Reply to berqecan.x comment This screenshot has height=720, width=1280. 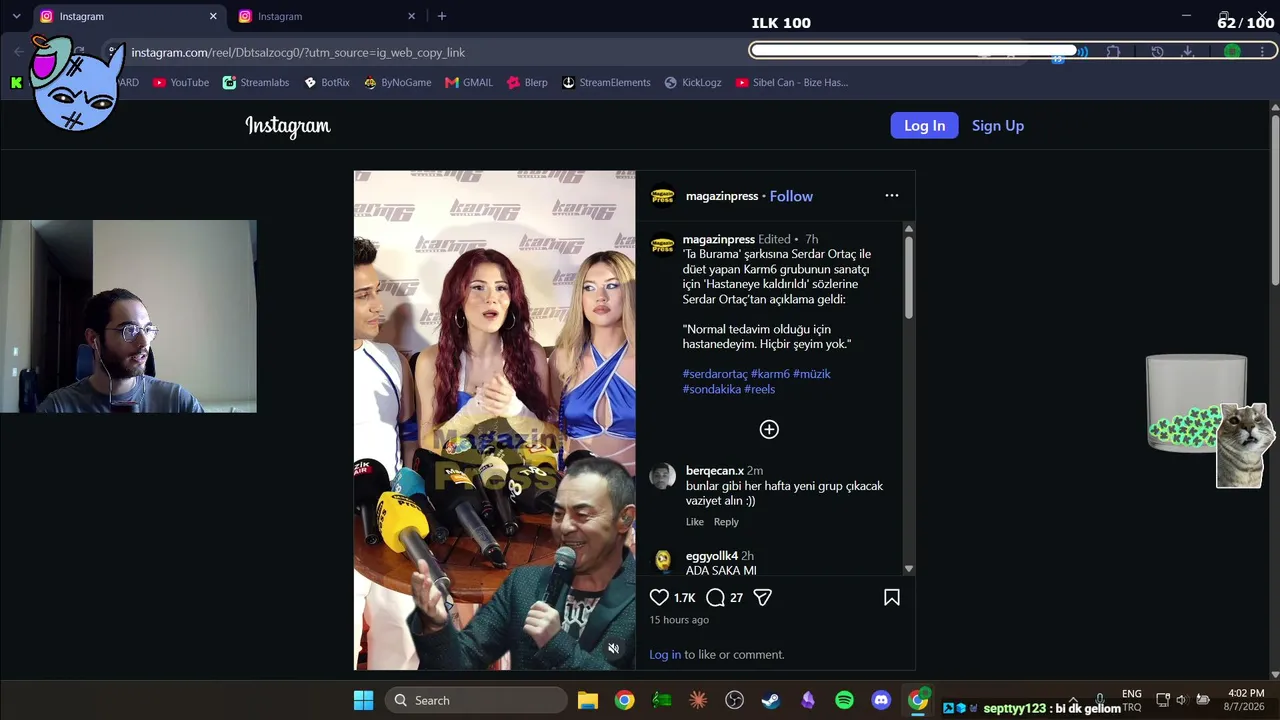pyautogui.click(x=726, y=522)
